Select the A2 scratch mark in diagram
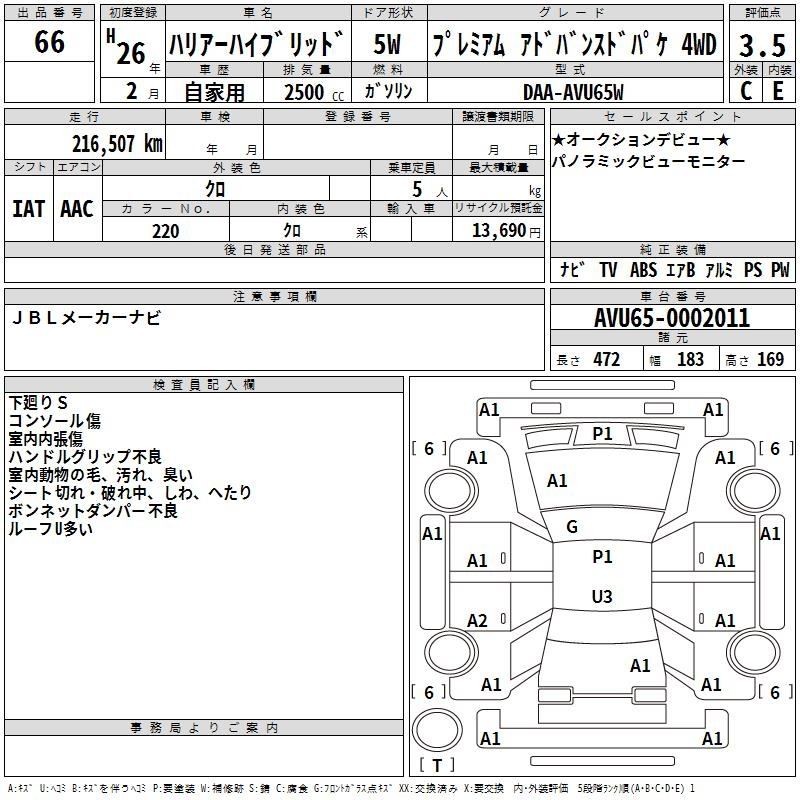 (x=478, y=621)
